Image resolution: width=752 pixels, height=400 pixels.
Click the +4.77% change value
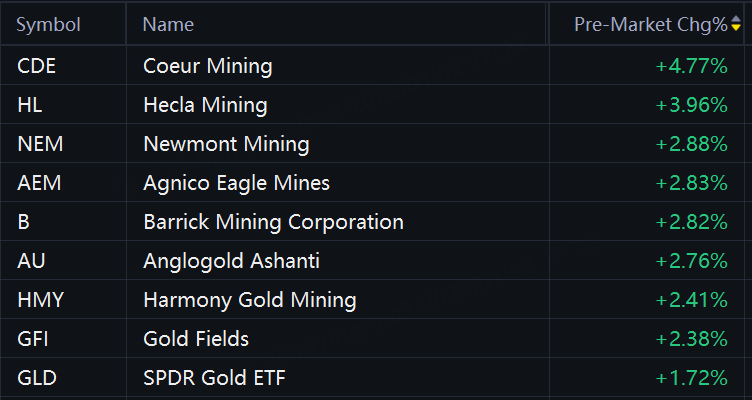pos(692,66)
